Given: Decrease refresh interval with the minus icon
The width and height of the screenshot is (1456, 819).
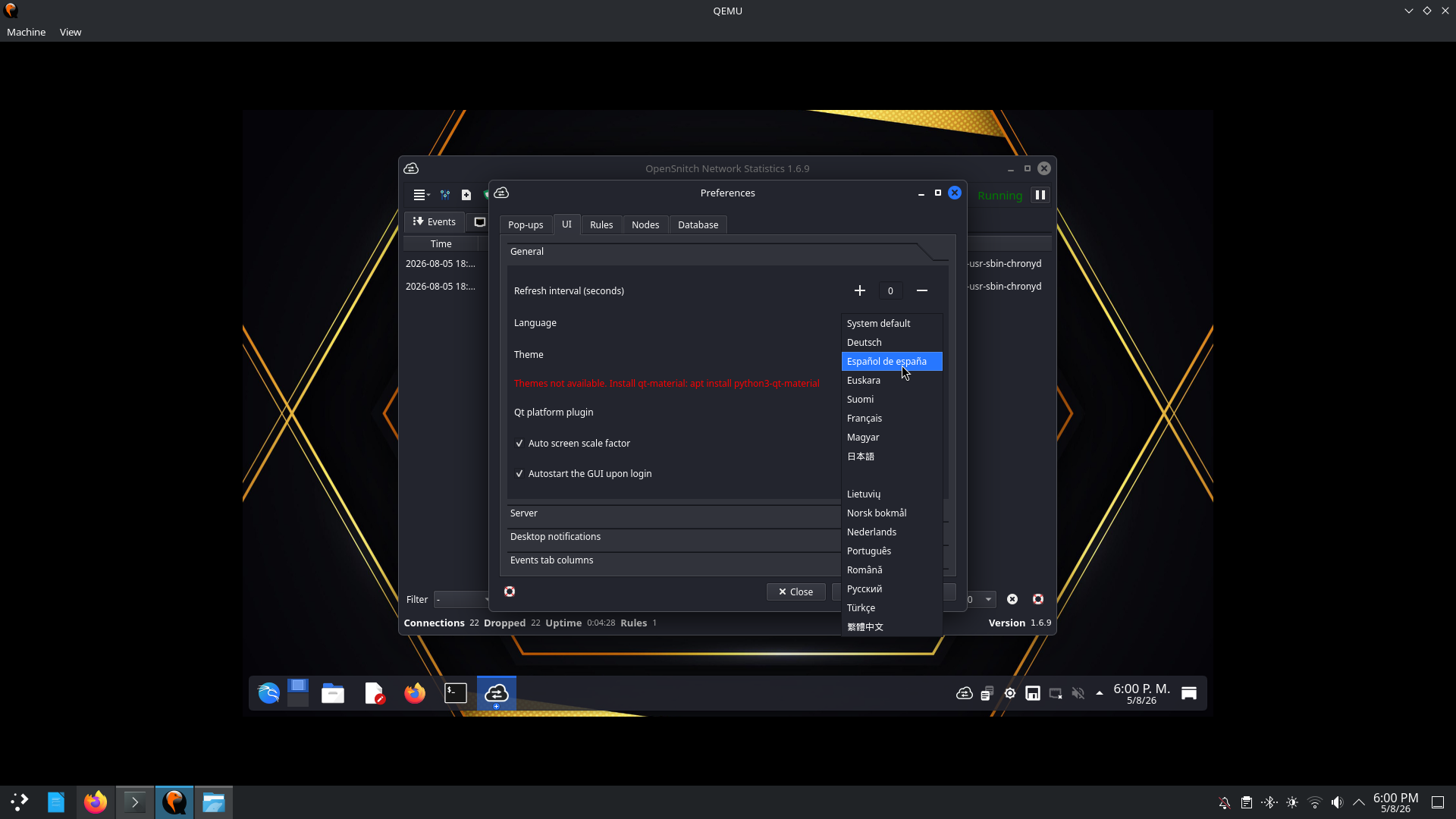Looking at the screenshot, I should pos(922,290).
